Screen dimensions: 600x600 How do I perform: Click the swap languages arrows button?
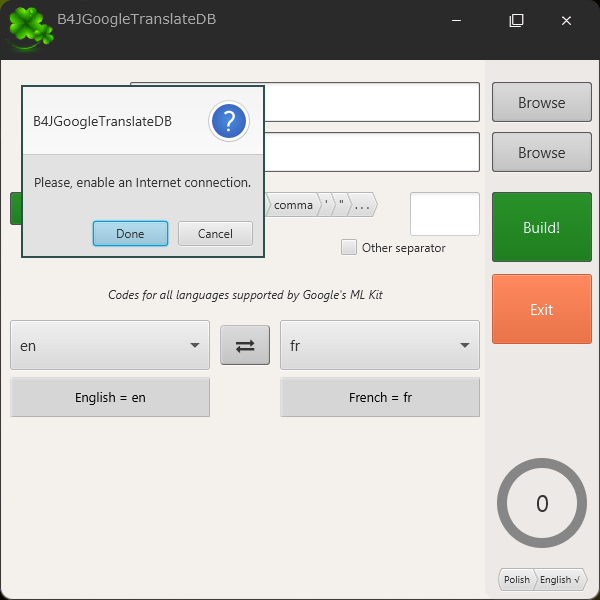pyautogui.click(x=245, y=345)
